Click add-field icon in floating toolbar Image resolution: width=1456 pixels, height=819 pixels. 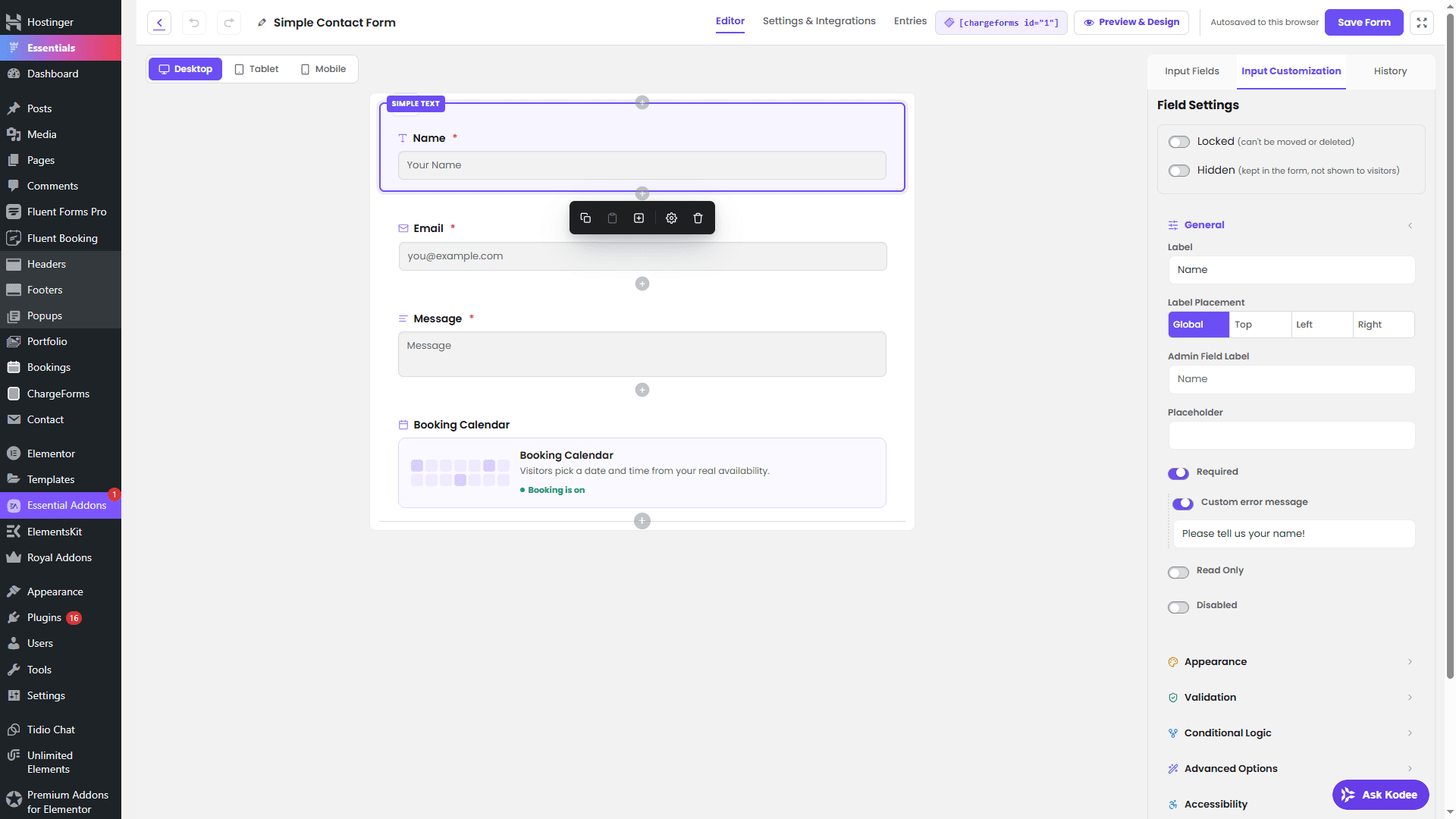[639, 218]
